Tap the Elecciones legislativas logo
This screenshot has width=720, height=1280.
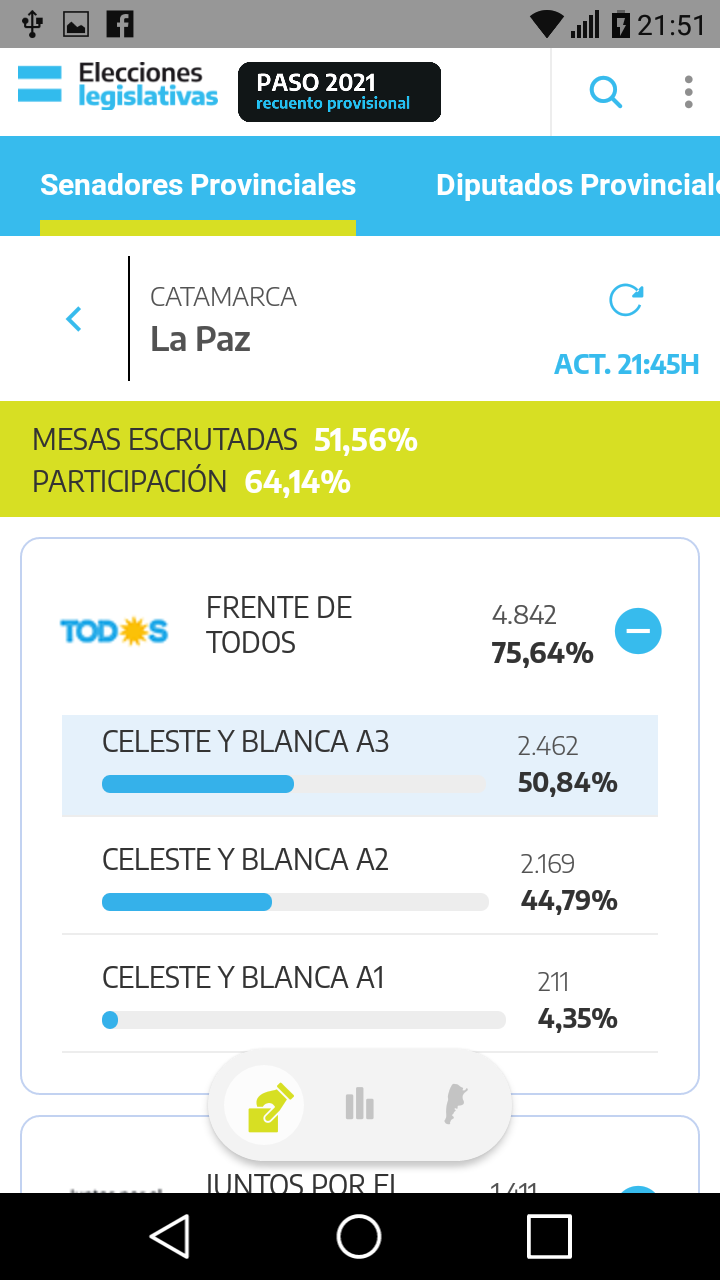[x=118, y=86]
